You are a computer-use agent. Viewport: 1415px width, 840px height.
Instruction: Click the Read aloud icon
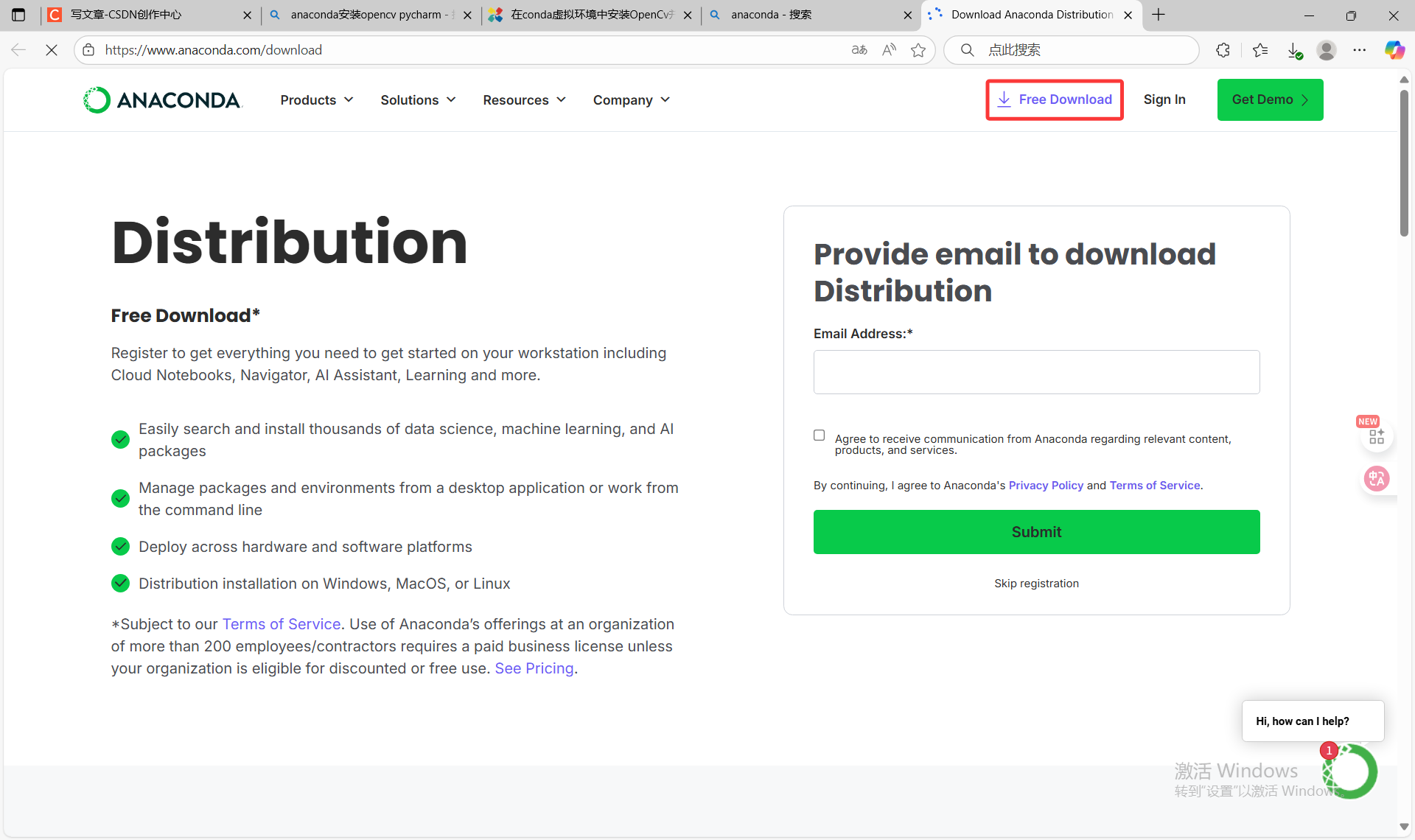[x=889, y=50]
